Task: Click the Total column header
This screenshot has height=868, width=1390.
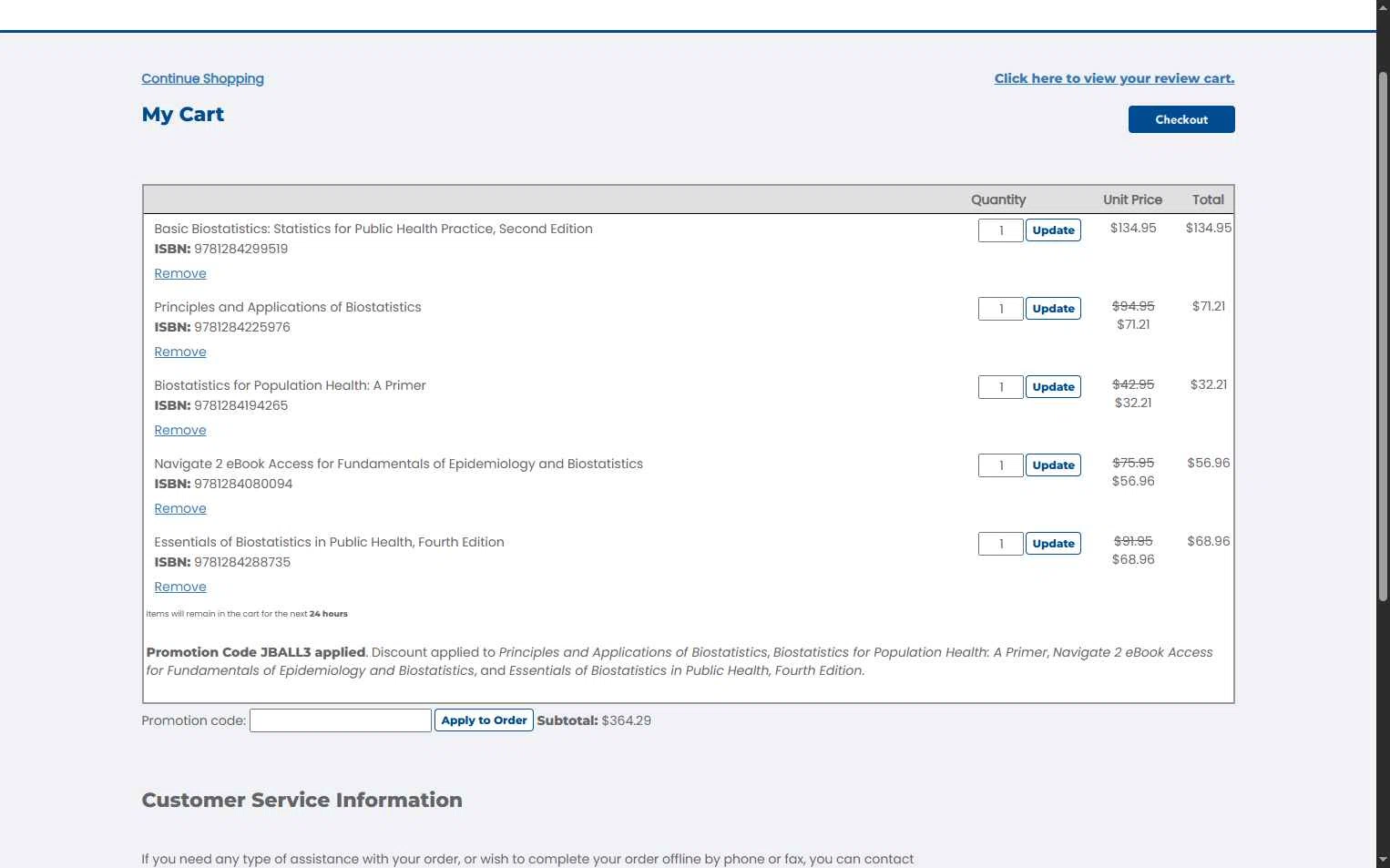Action: point(1208,199)
